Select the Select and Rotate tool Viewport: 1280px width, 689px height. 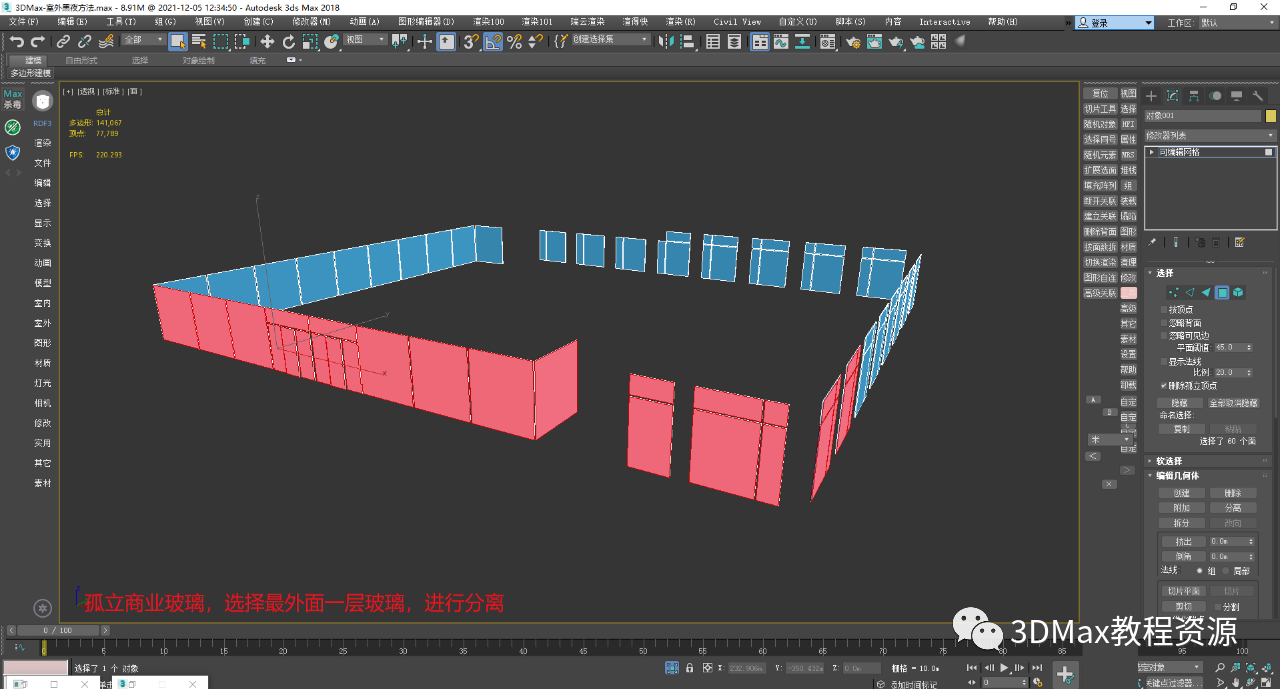[x=289, y=42]
